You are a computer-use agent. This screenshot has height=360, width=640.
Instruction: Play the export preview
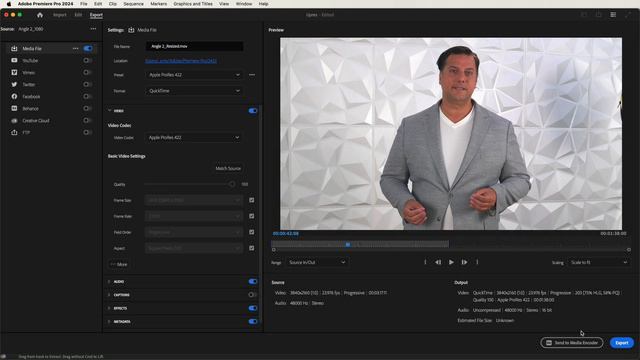[x=451, y=262]
